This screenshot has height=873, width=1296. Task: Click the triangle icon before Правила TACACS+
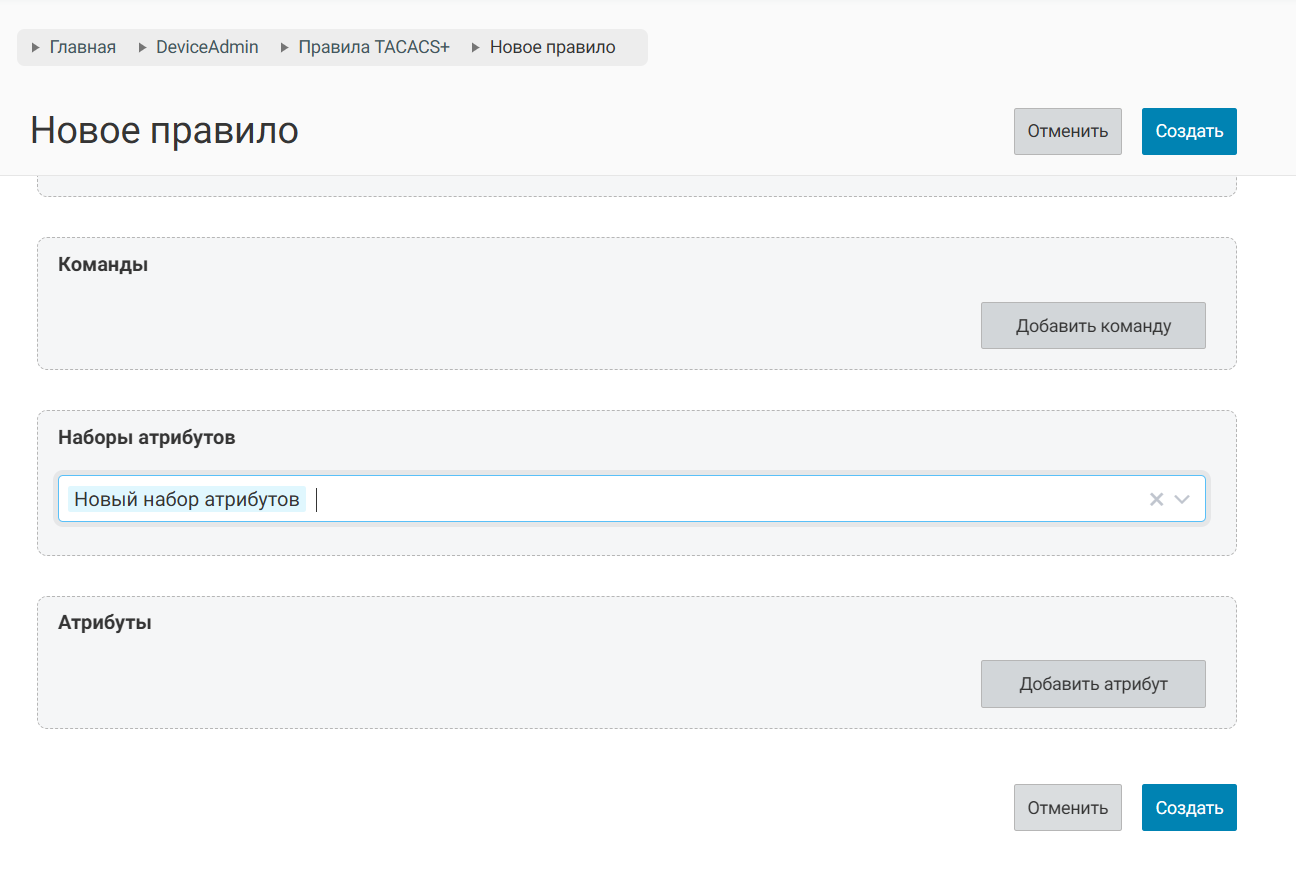[285, 47]
